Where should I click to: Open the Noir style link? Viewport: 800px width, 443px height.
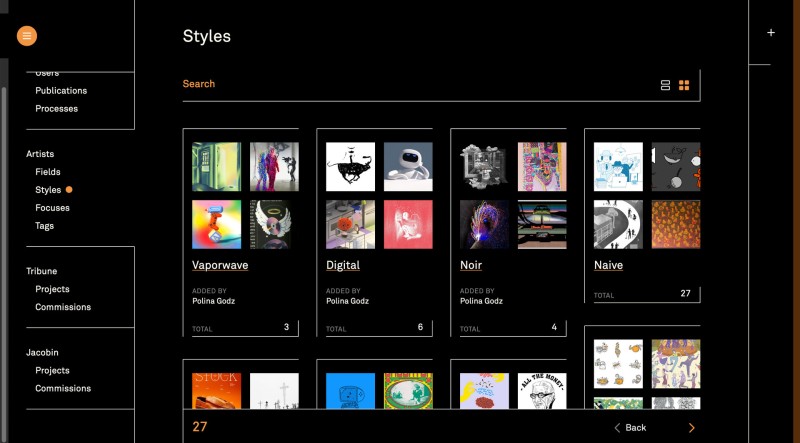(471, 265)
